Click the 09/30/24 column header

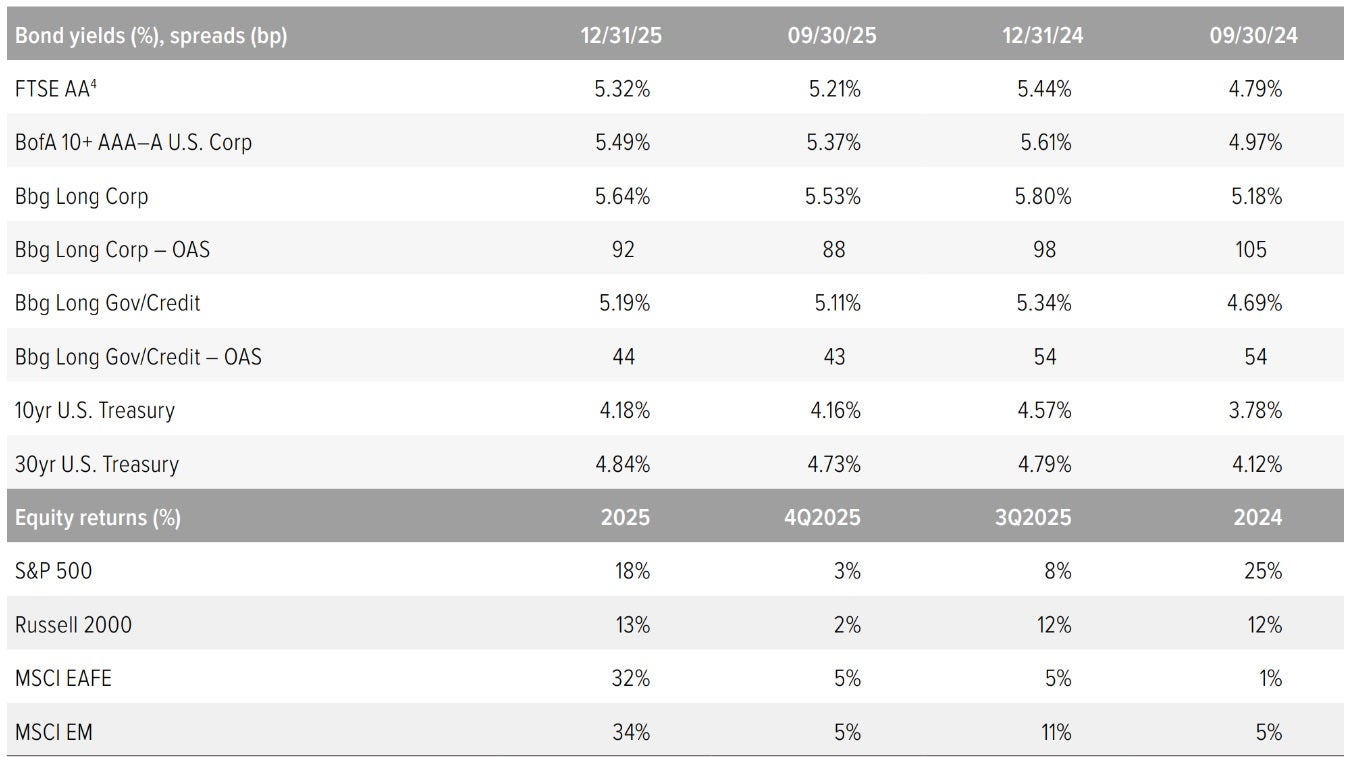(1255, 35)
